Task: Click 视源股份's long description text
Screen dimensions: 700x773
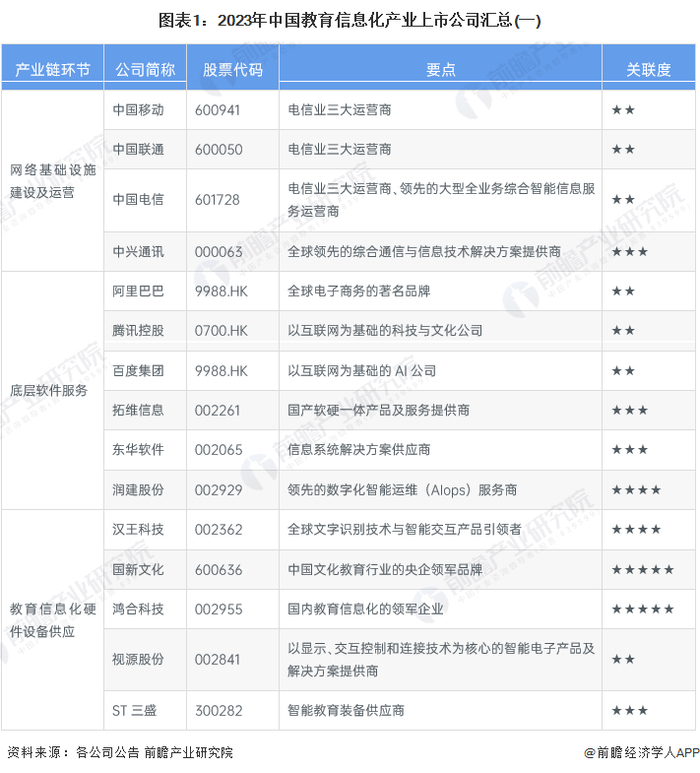Action: pyautogui.click(x=441, y=660)
